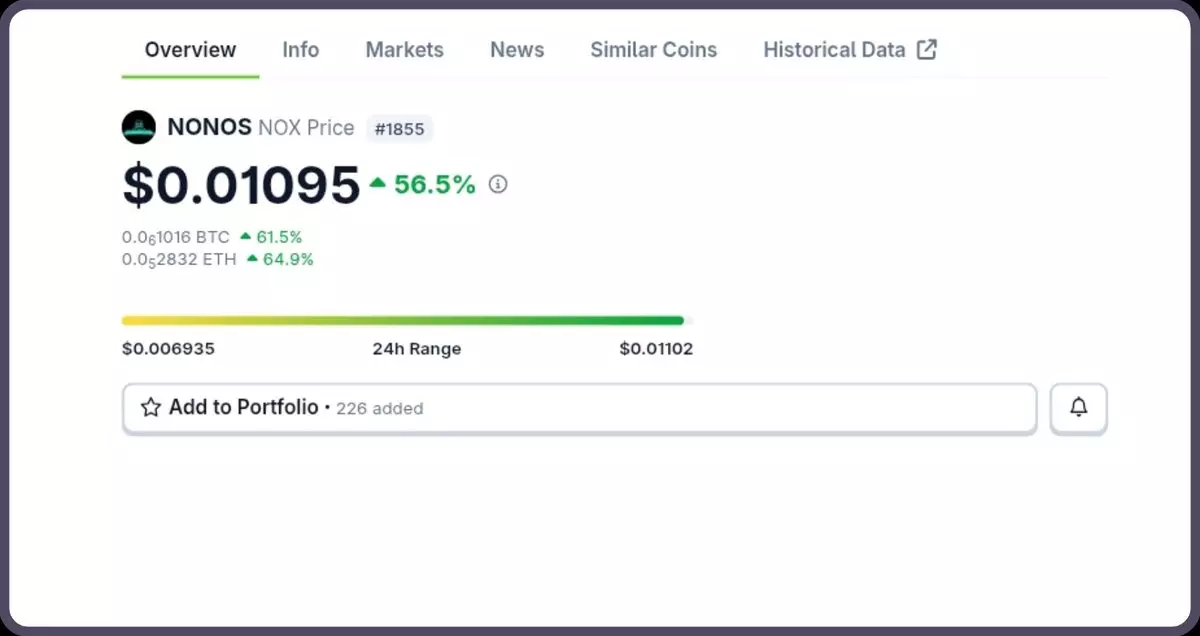
Task: Click the #1855 rank badge
Action: point(399,129)
